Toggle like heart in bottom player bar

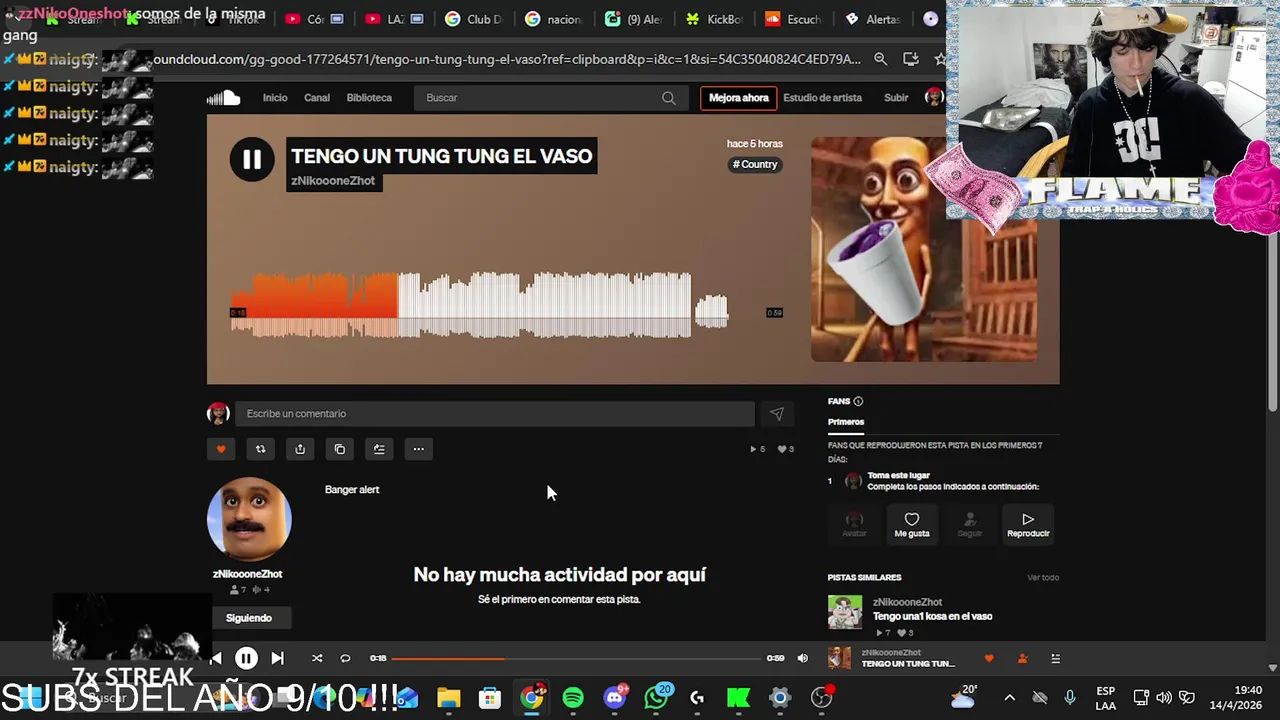tap(989, 658)
